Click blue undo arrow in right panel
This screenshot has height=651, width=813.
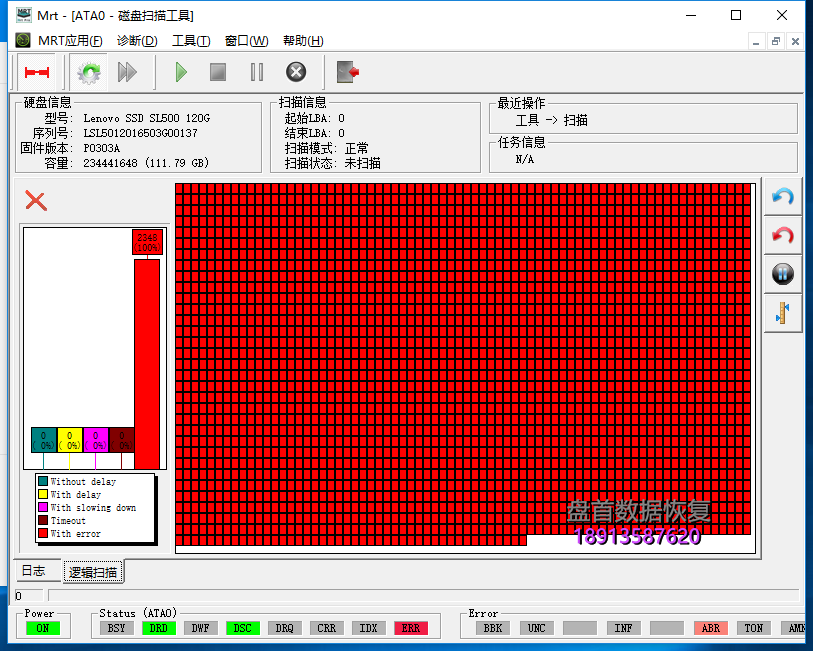[783, 197]
